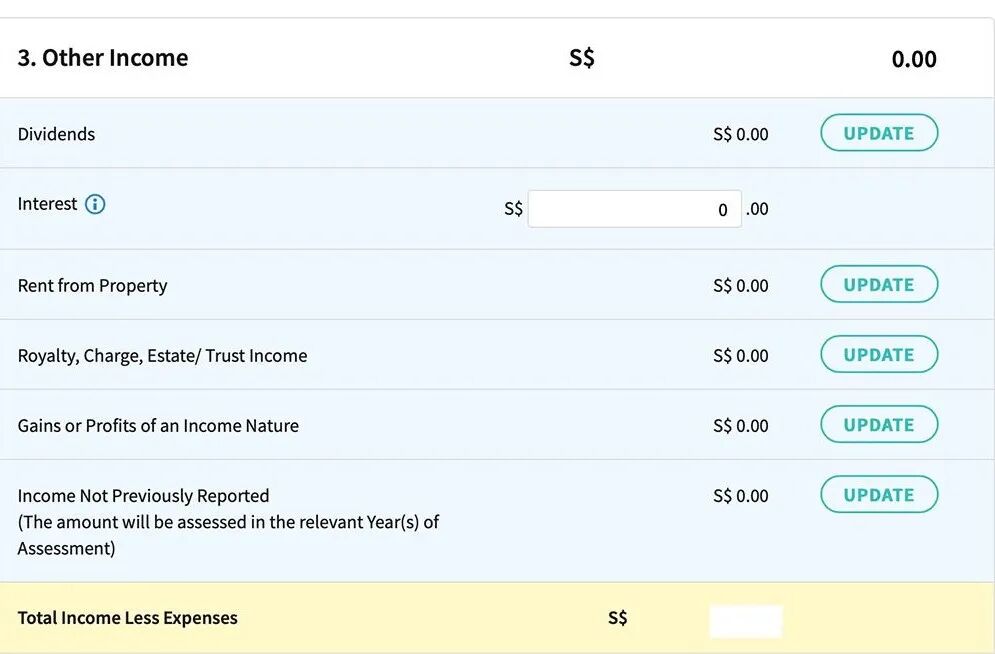Click the Rent from Property amount S$ 0.00
This screenshot has width=995, height=654.
740,286
